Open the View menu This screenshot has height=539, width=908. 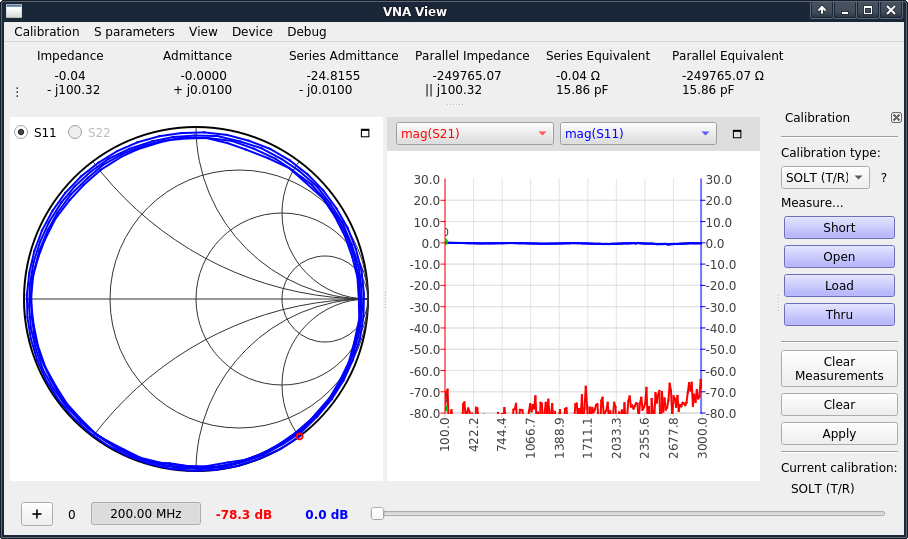203,31
